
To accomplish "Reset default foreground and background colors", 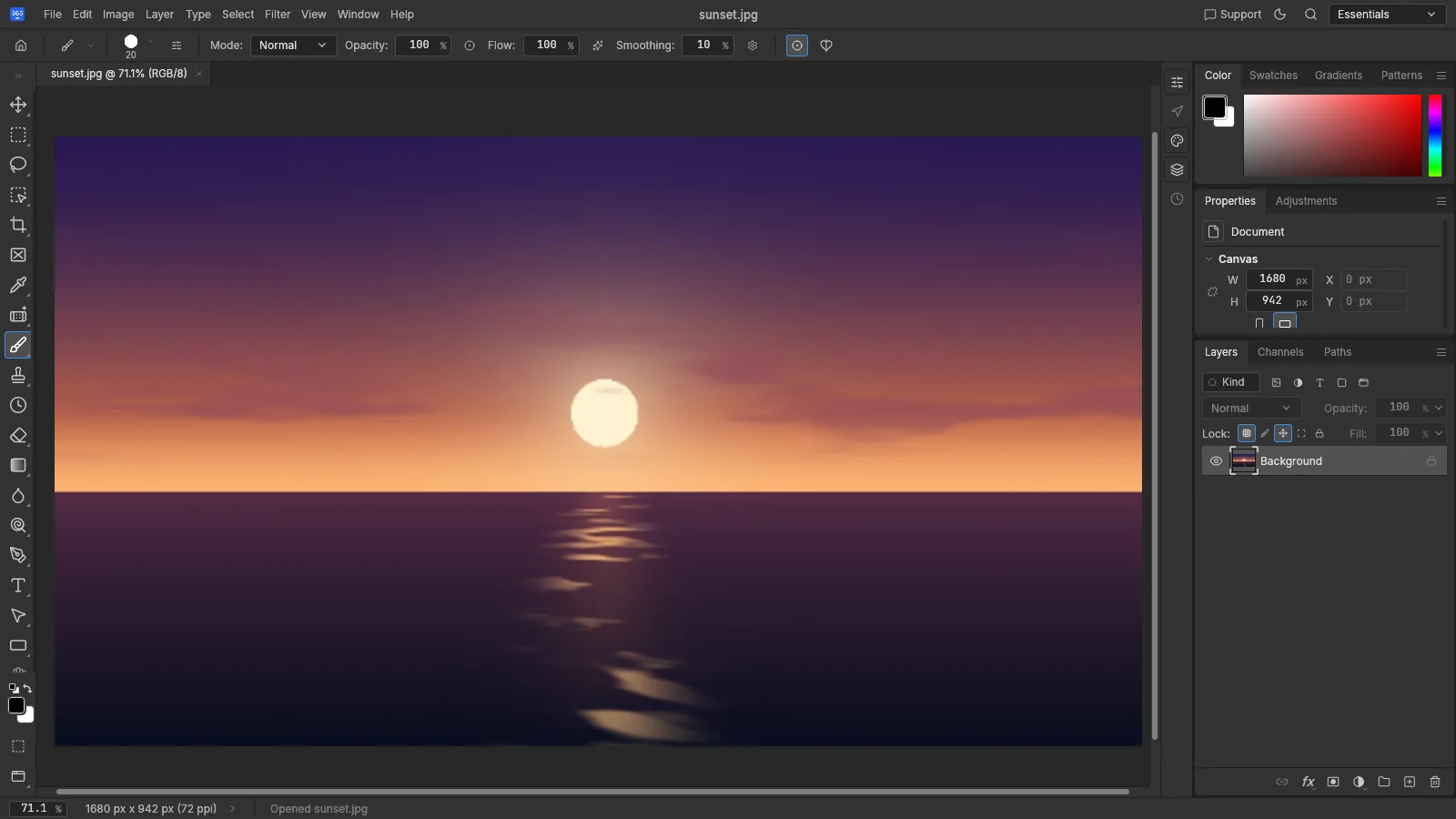I will [x=13, y=689].
